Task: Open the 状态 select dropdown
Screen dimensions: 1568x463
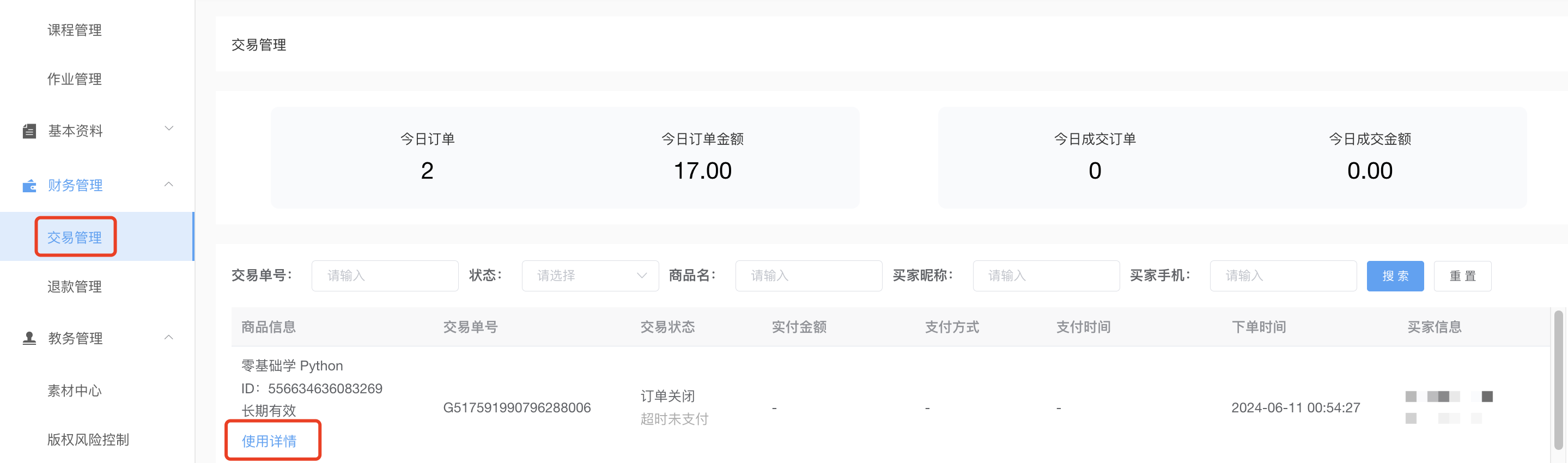Action: pos(590,276)
